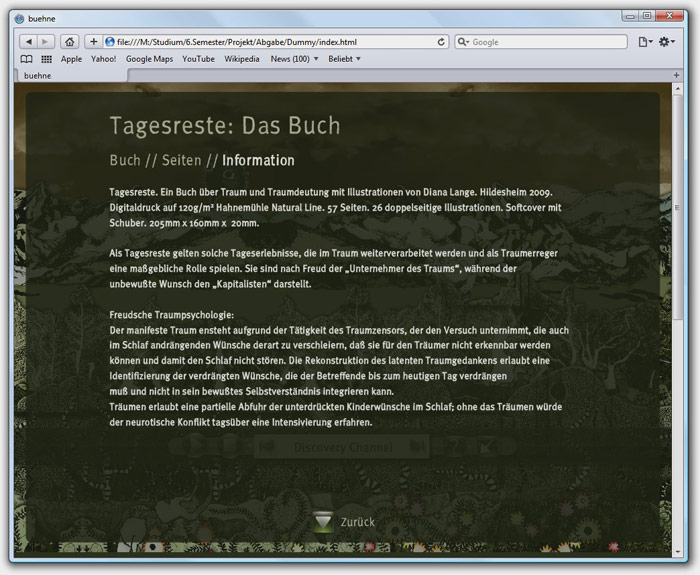Screen dimensions: 700x575
Task: Expand the News (100) bookmarks folder
Action: pos(295,59)
